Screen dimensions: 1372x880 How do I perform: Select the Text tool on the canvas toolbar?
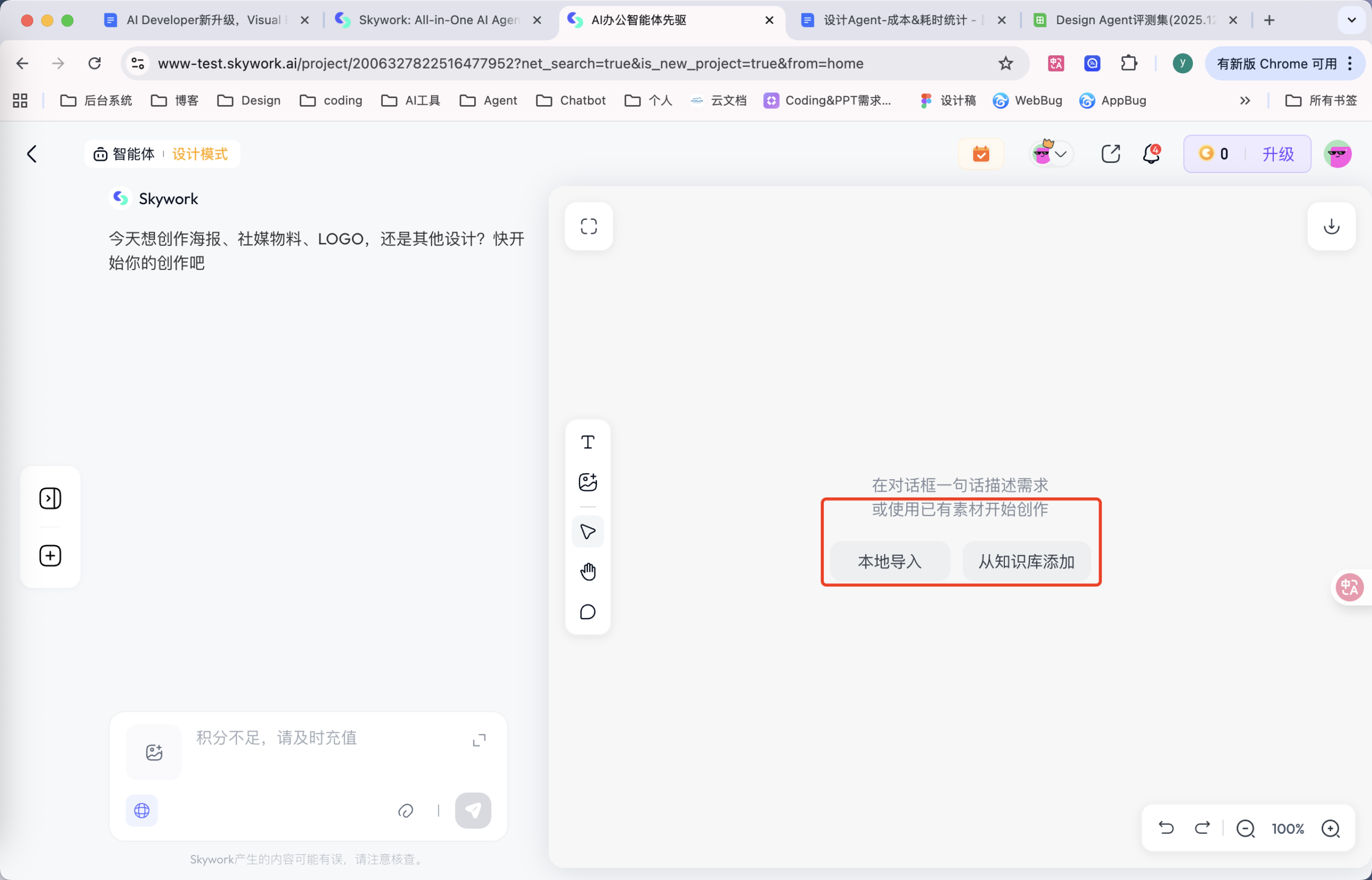pyautogui.click(x=588, y=441)
